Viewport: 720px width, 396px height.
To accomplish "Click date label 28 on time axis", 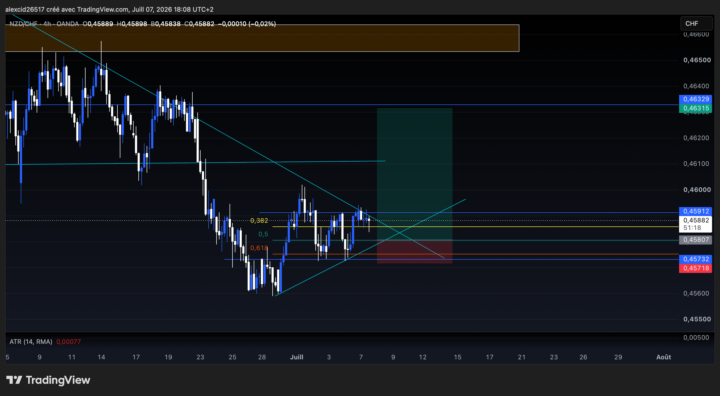I will tap(262, 357).
